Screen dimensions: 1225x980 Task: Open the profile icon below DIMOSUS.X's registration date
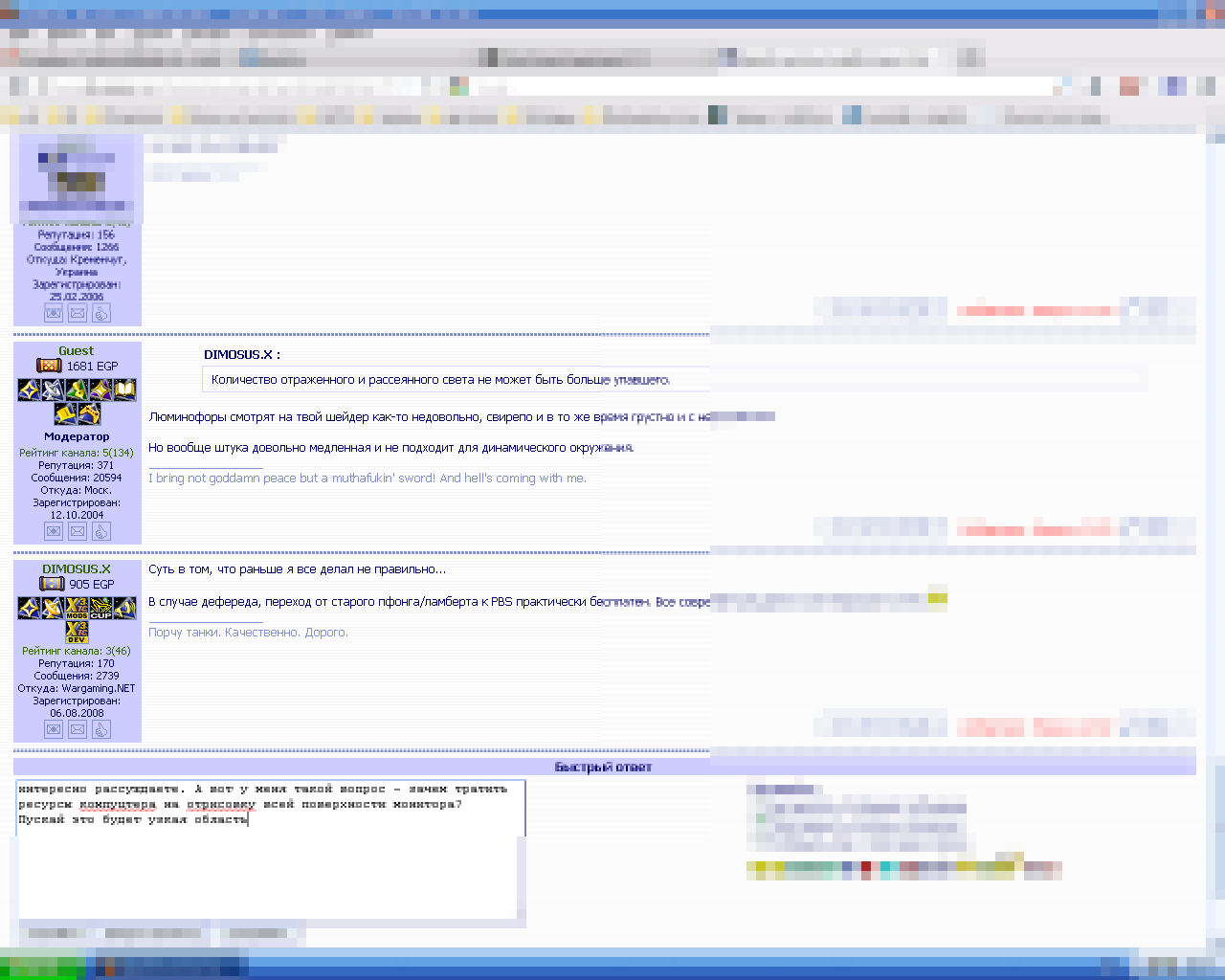54,729
